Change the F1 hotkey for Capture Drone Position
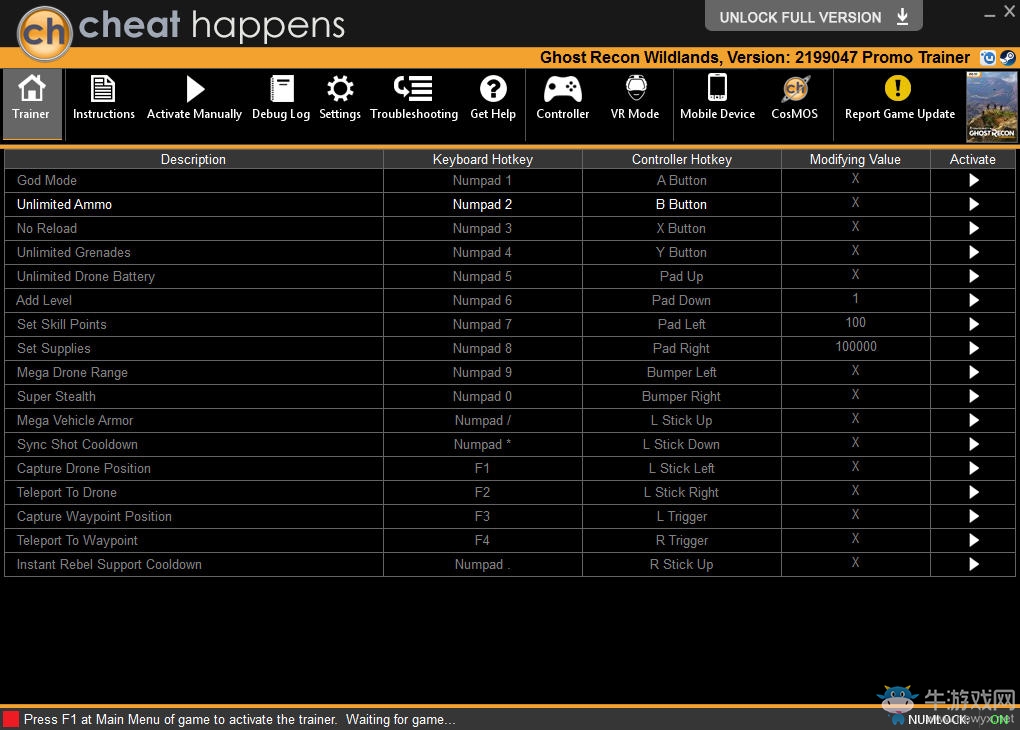The width and height of the screenshot is (1020, 730). 483,468
